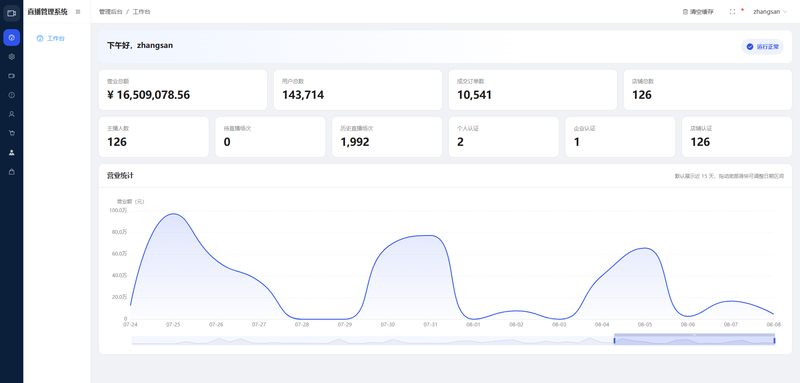Open the alert circle icon in sidebar
The image size is (800, 383).
11,95
